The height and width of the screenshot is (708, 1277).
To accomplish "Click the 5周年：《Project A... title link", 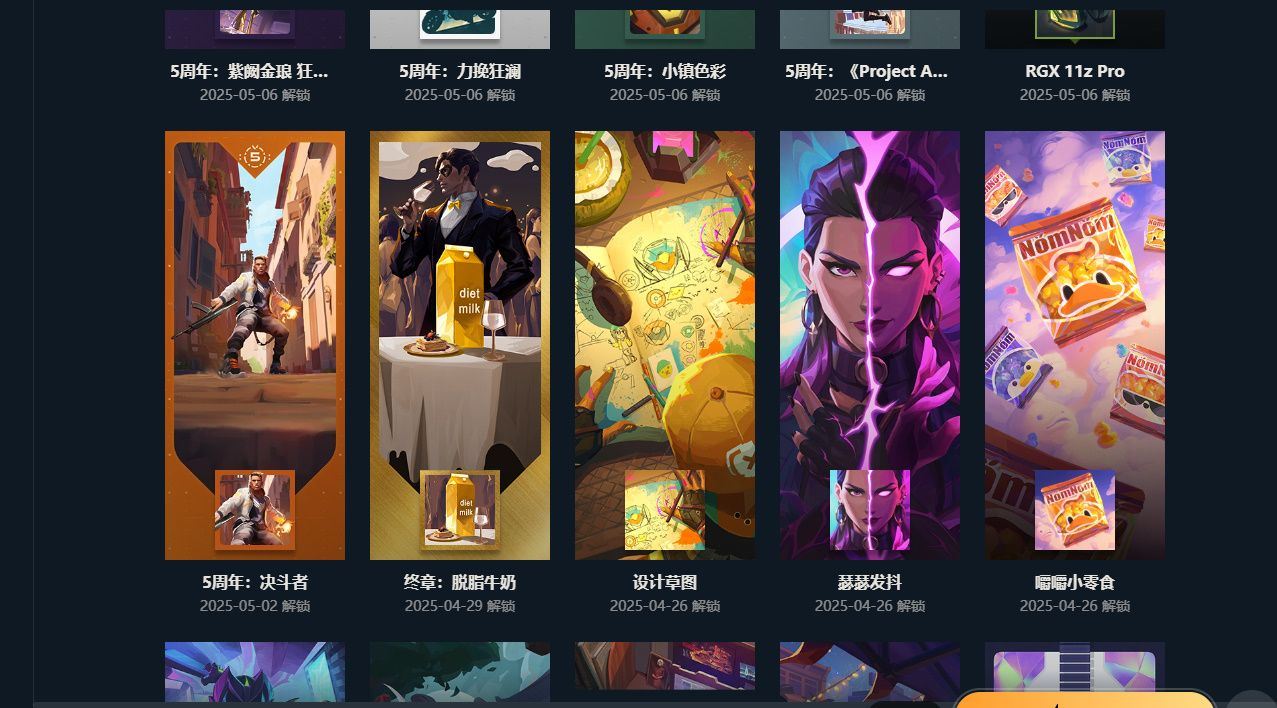I will click(x=867, y=71).
